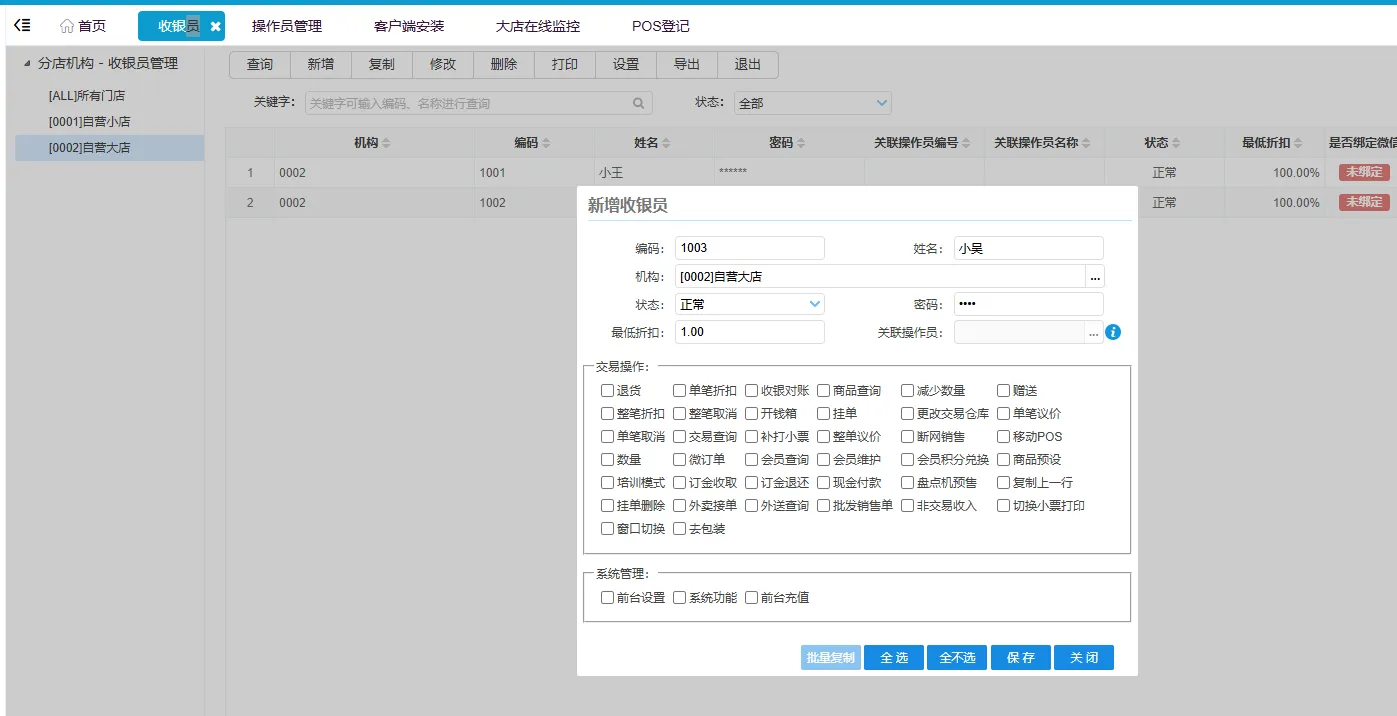Click sort arrows on 编码 column header

pyautogui.click(x=546, y=143)
